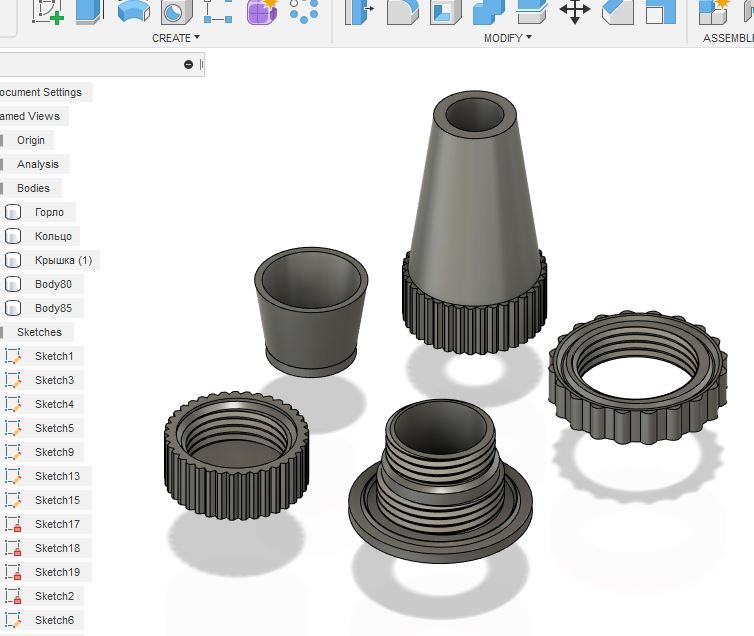754x636 pixels.
Task: Open the purple Create Form tool
Action: [263, 12]
